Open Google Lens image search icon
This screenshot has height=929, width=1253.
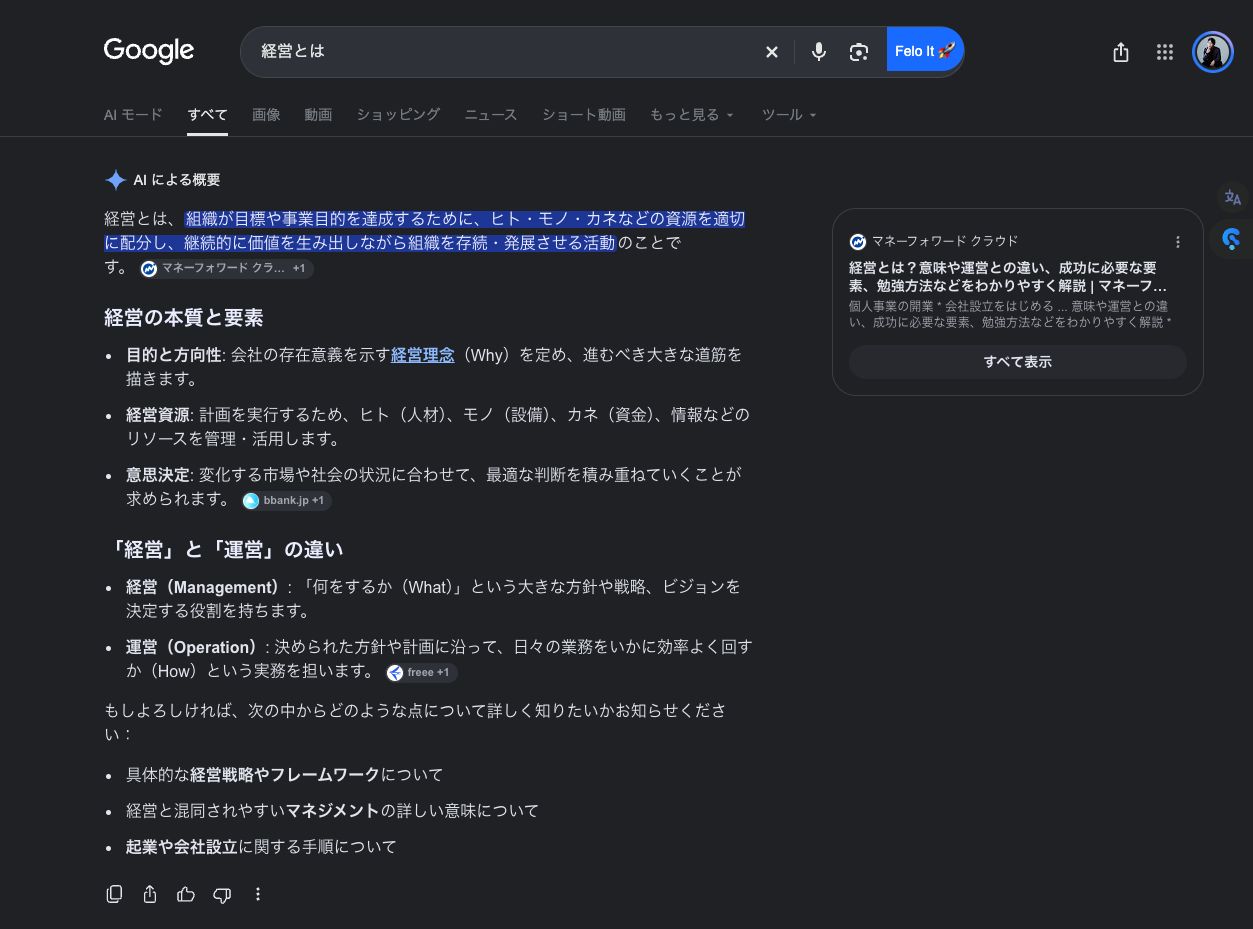858,52
